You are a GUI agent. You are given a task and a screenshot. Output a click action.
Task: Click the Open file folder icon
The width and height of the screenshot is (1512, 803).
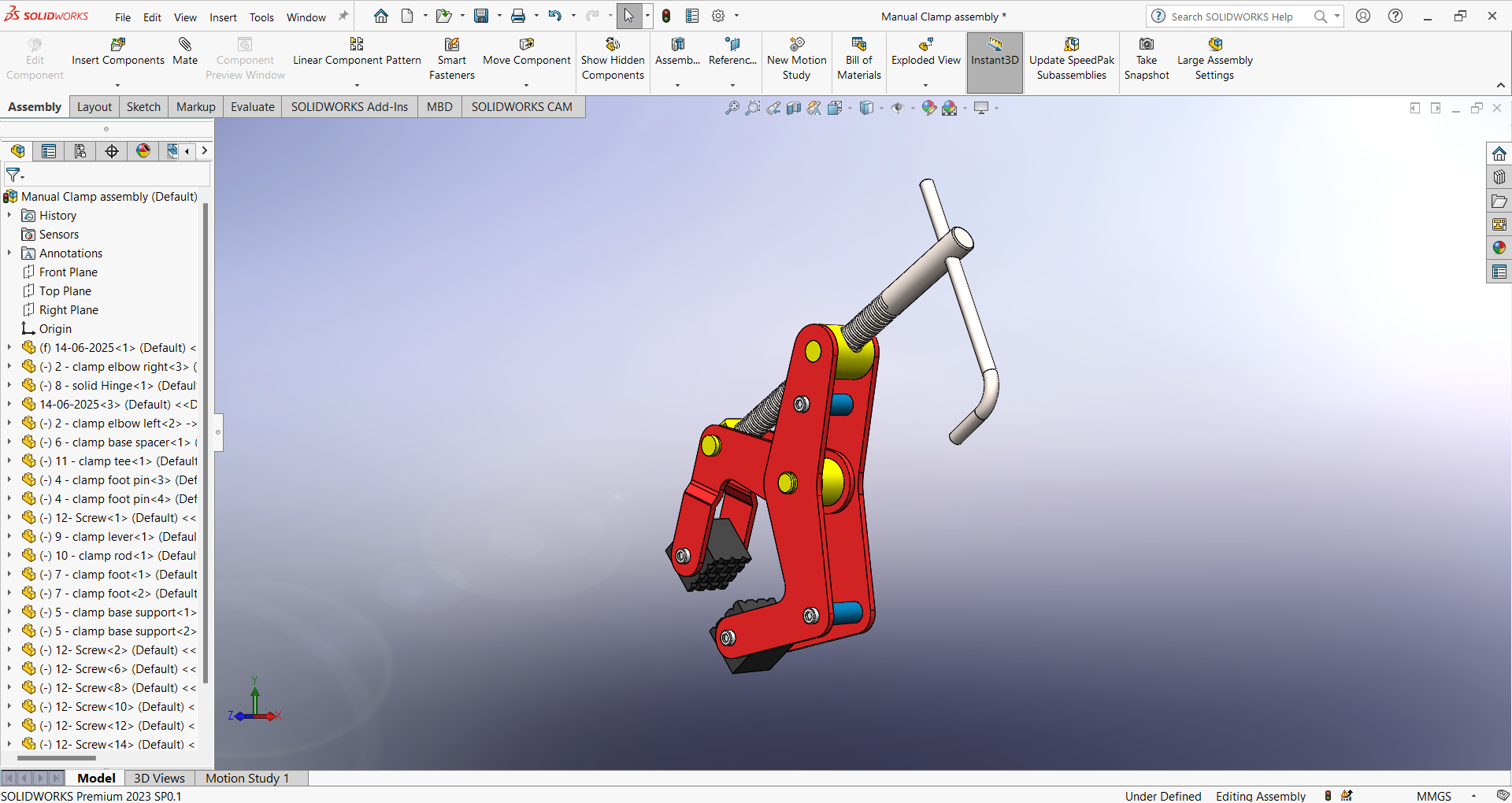coord(443,16)
